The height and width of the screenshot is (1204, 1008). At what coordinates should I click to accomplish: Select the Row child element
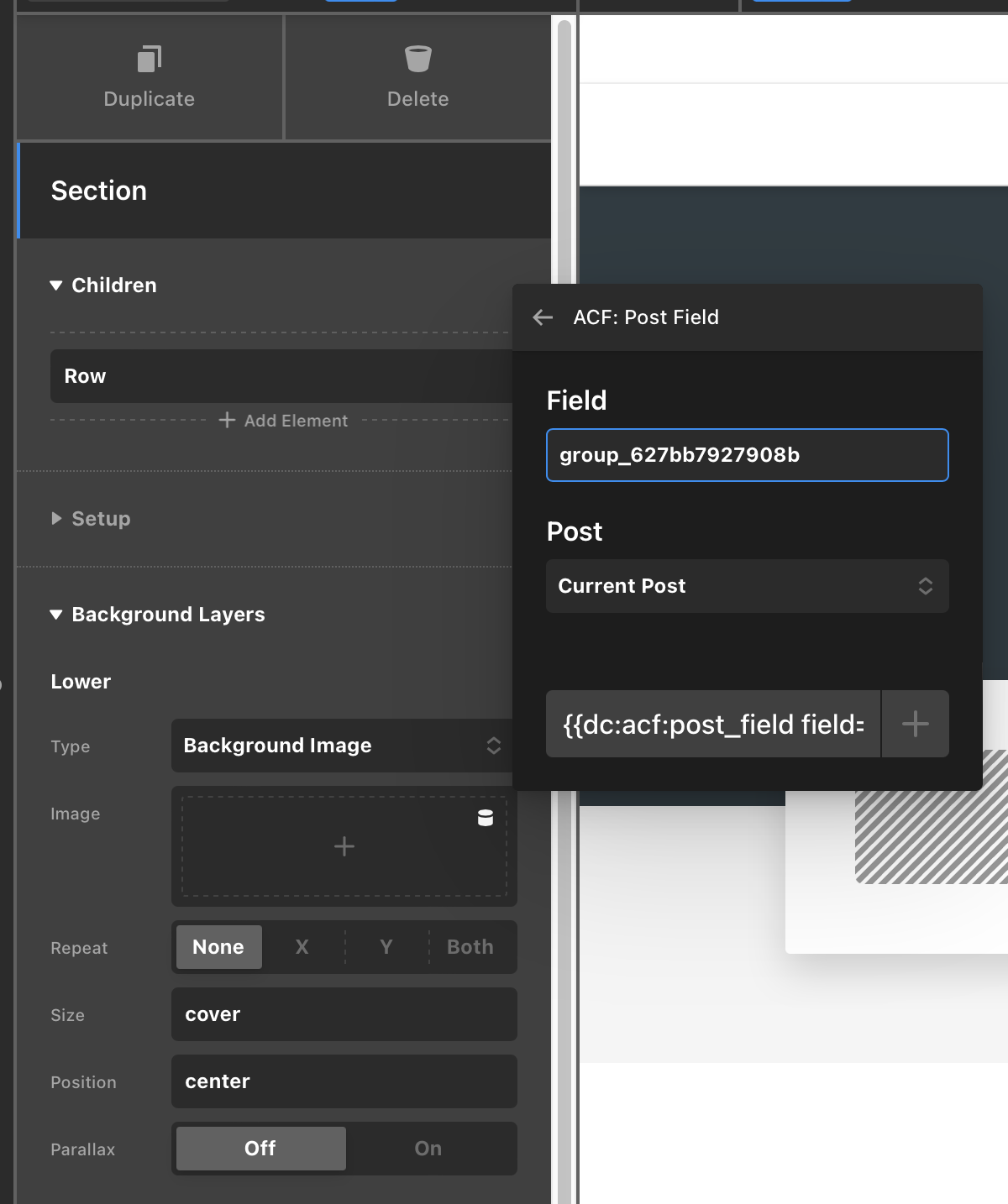pyautogui.click(x=281, y=376)
